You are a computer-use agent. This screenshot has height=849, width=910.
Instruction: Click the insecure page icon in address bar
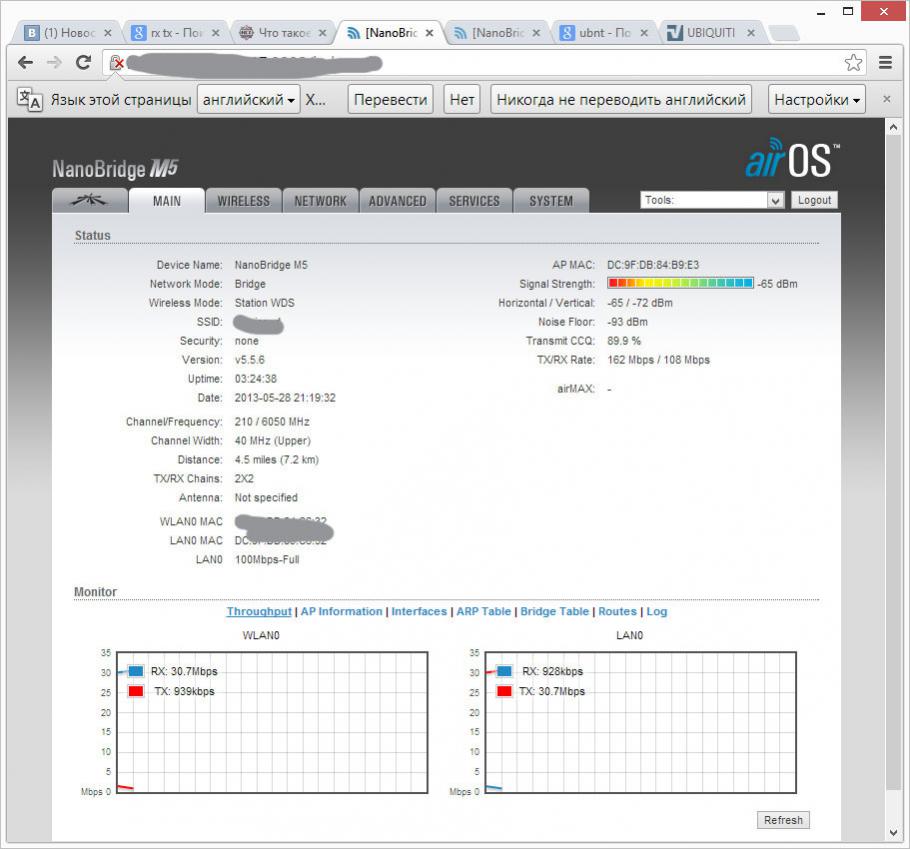coord(117,63)
